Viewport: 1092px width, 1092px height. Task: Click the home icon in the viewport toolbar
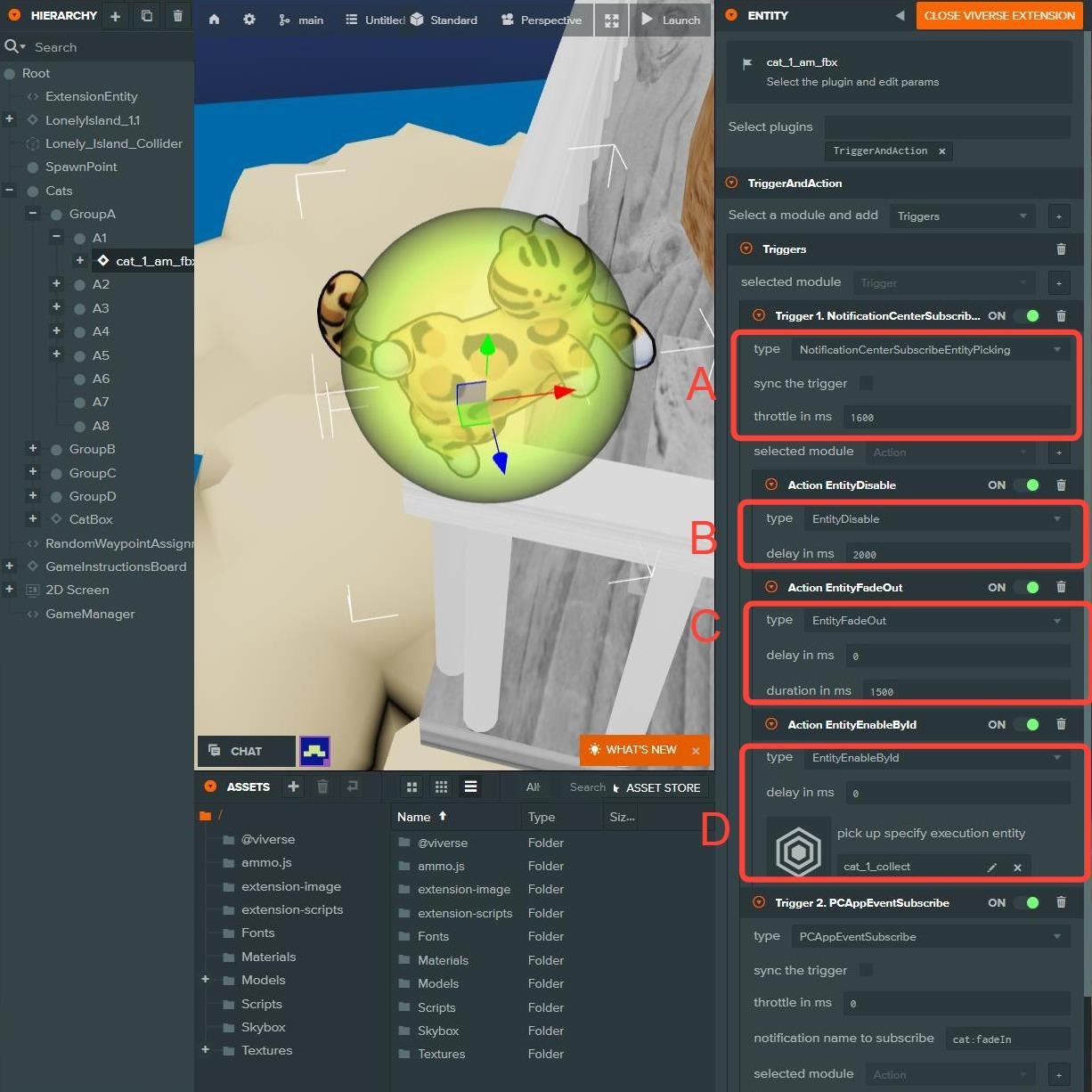[x=214, y=20]
